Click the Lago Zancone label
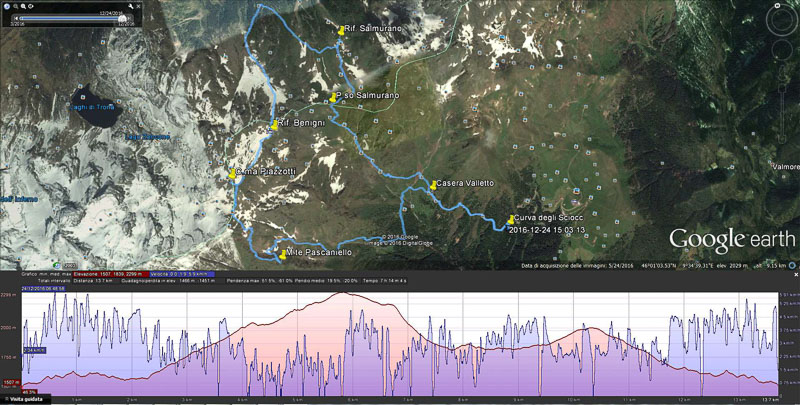This screenshot has width=800, height=405. click(147, 137)
